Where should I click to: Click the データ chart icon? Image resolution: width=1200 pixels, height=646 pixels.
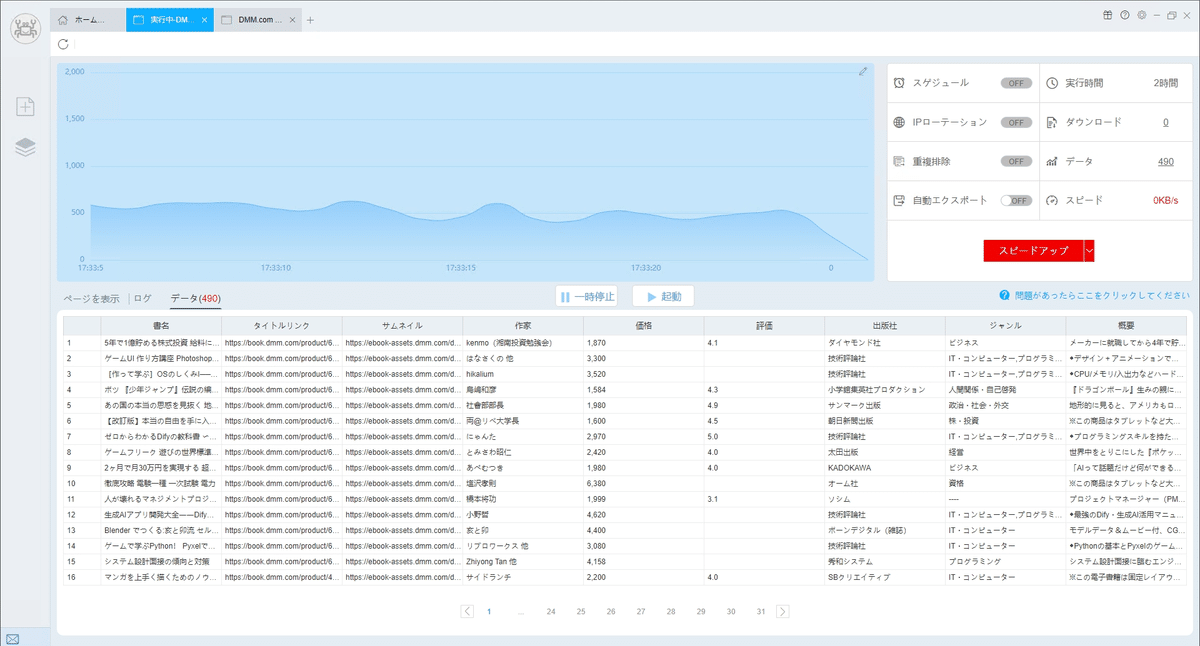[x=1052, y=161]
